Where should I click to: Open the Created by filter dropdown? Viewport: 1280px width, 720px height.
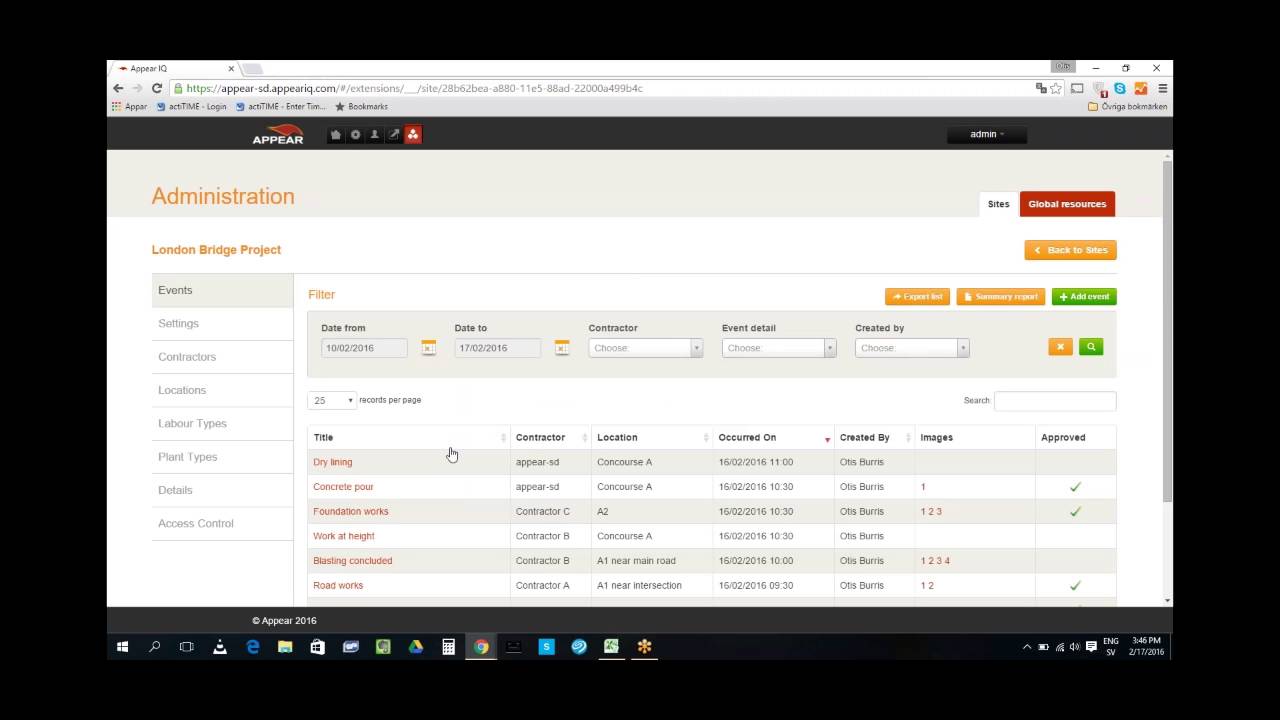pos(912,348)
